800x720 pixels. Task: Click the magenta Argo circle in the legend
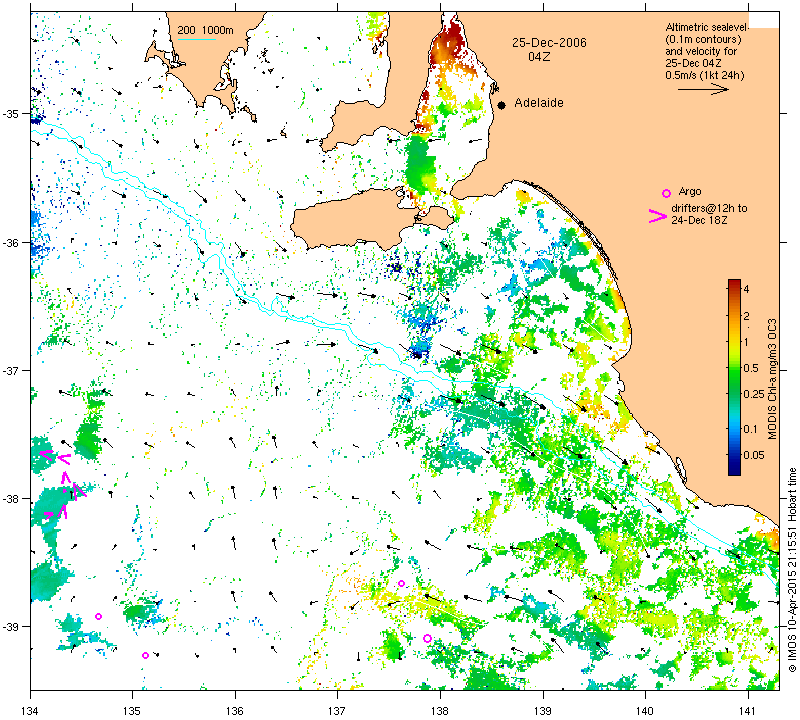pyautogui.click(x=666, y=193)
